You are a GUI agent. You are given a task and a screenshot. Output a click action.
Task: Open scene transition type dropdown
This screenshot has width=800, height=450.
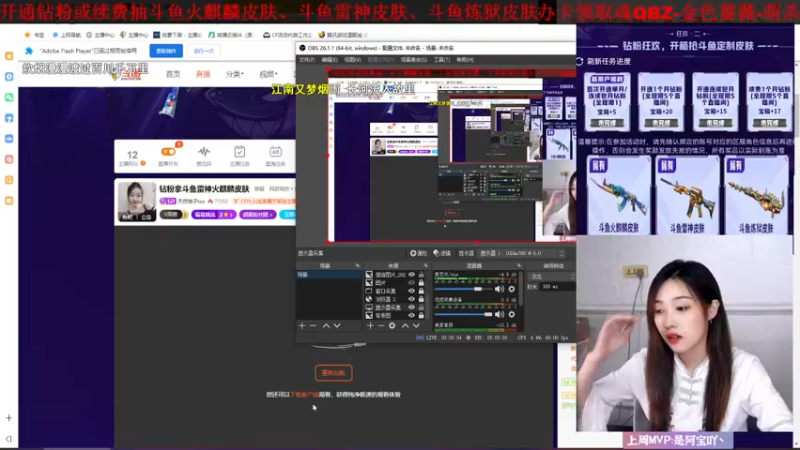coord(552,277)
